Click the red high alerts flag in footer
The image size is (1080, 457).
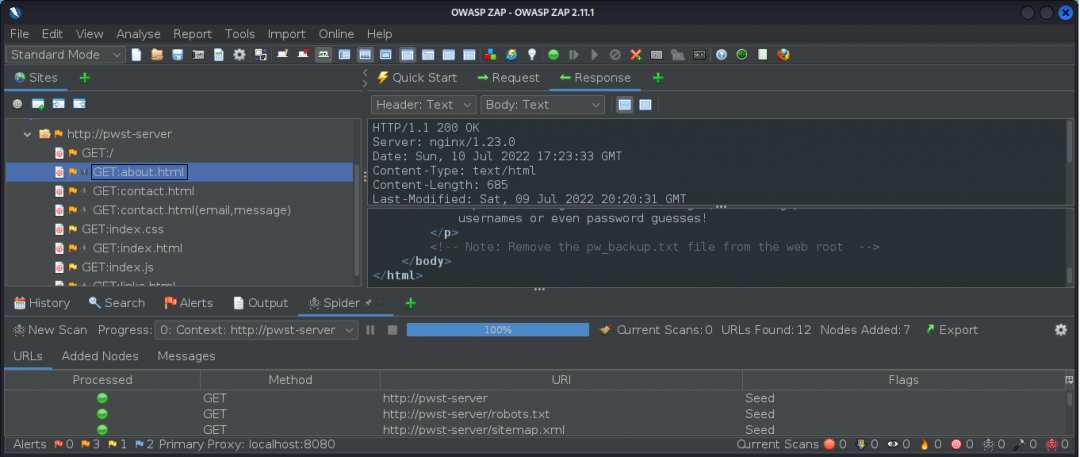point(58,445)
